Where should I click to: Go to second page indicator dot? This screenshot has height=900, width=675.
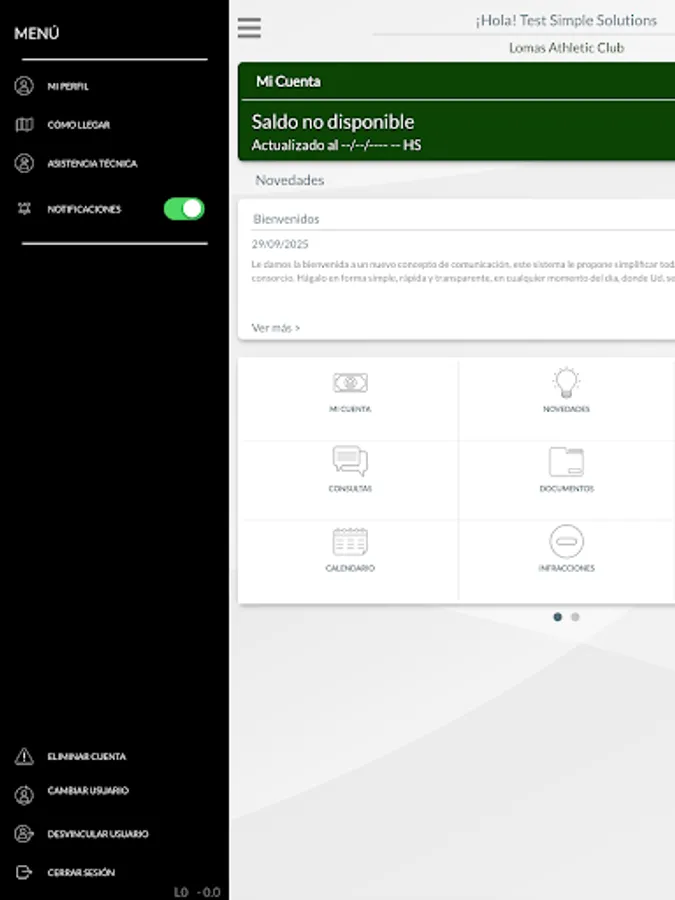pos(575,617)
